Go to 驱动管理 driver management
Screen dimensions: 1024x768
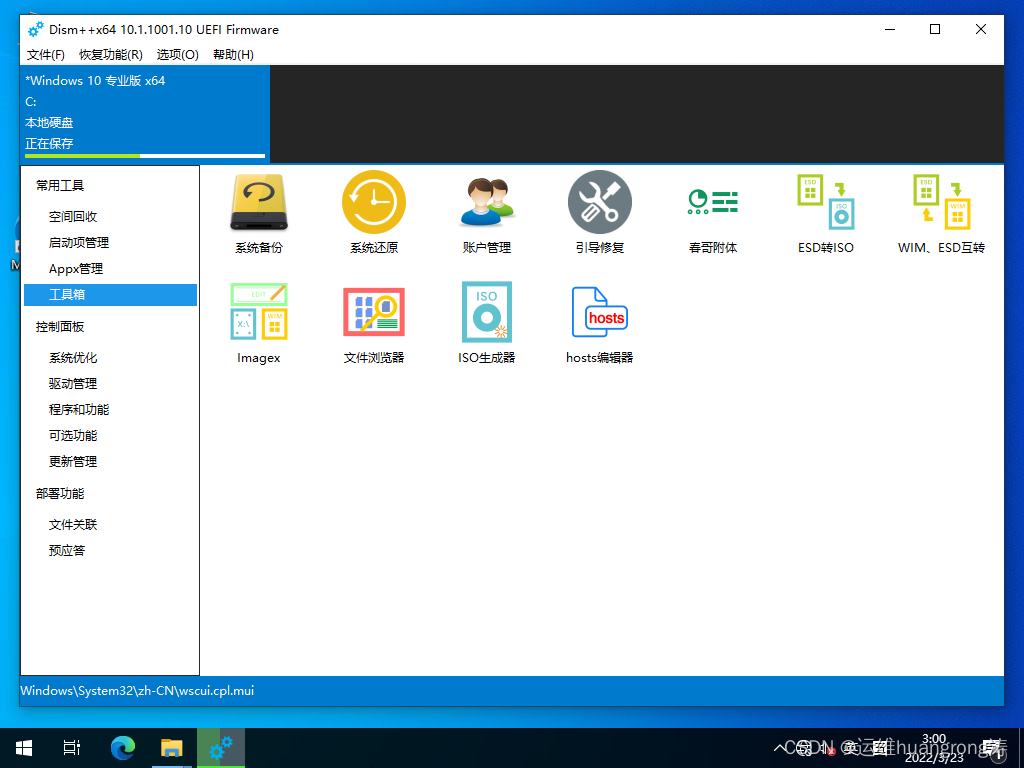point(72,383)
